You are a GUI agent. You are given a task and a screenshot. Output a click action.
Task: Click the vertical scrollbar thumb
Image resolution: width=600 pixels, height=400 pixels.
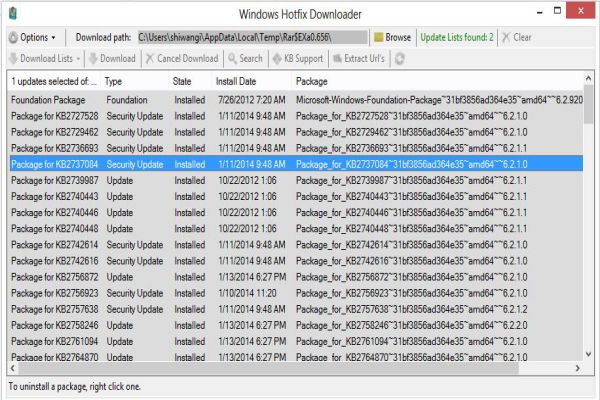click(589, 104)
